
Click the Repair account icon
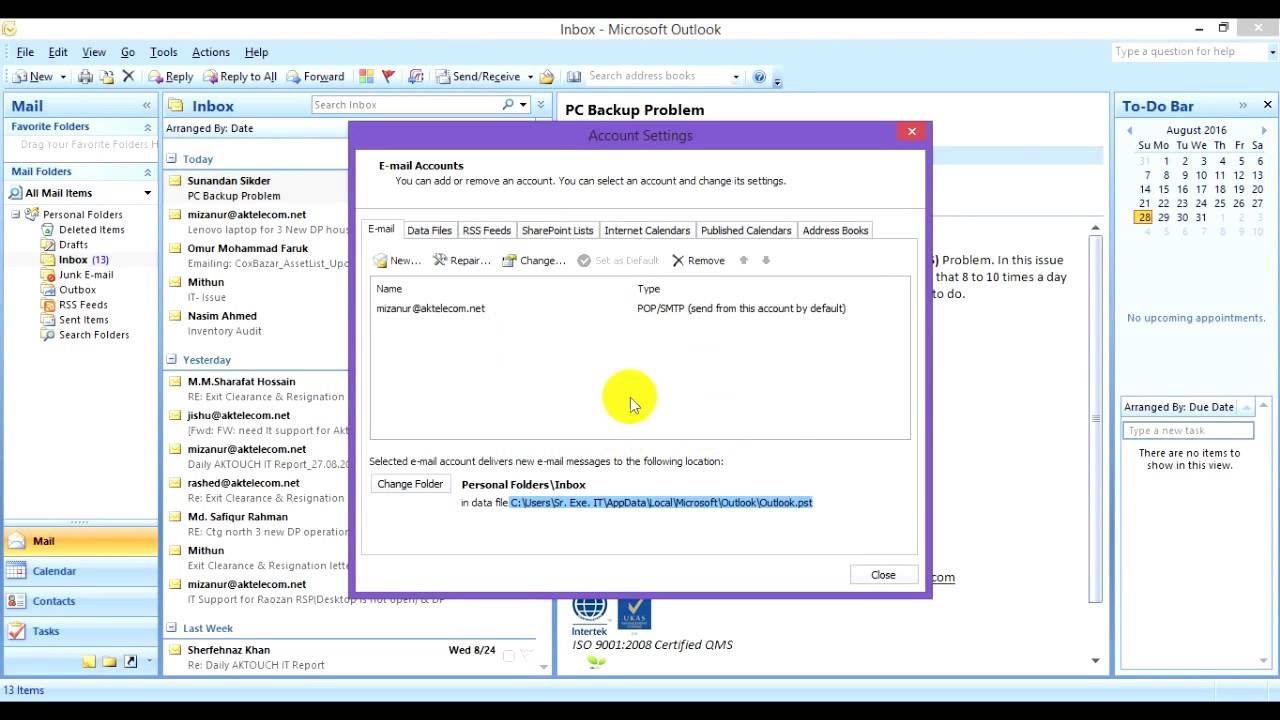pos(440,260)
